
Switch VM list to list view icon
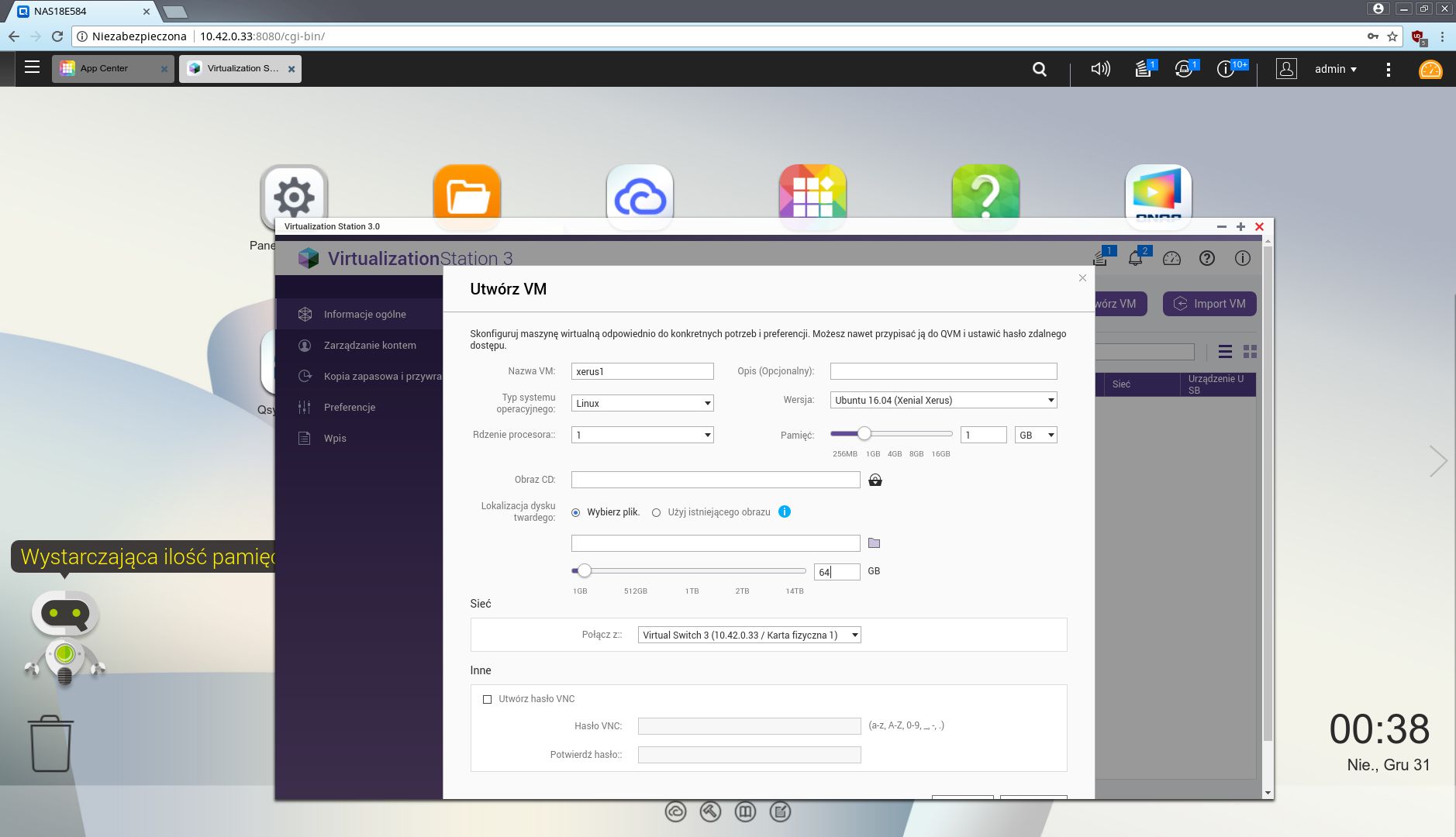coord(1225,352)
